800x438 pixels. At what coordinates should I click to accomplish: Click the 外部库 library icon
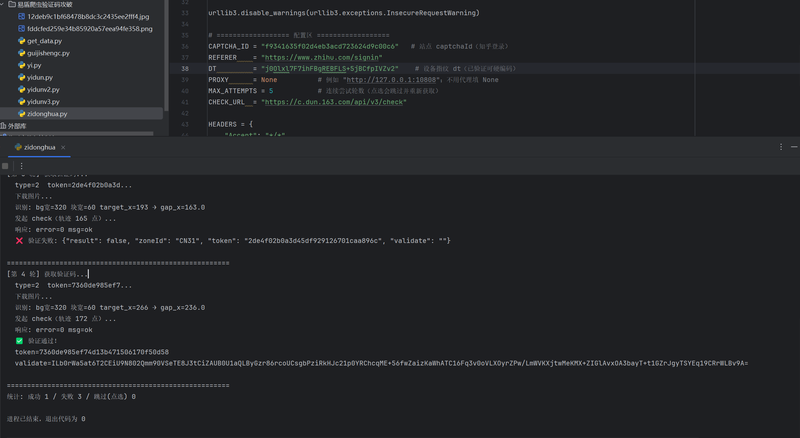pyautogui.click(x=3, y=126)
